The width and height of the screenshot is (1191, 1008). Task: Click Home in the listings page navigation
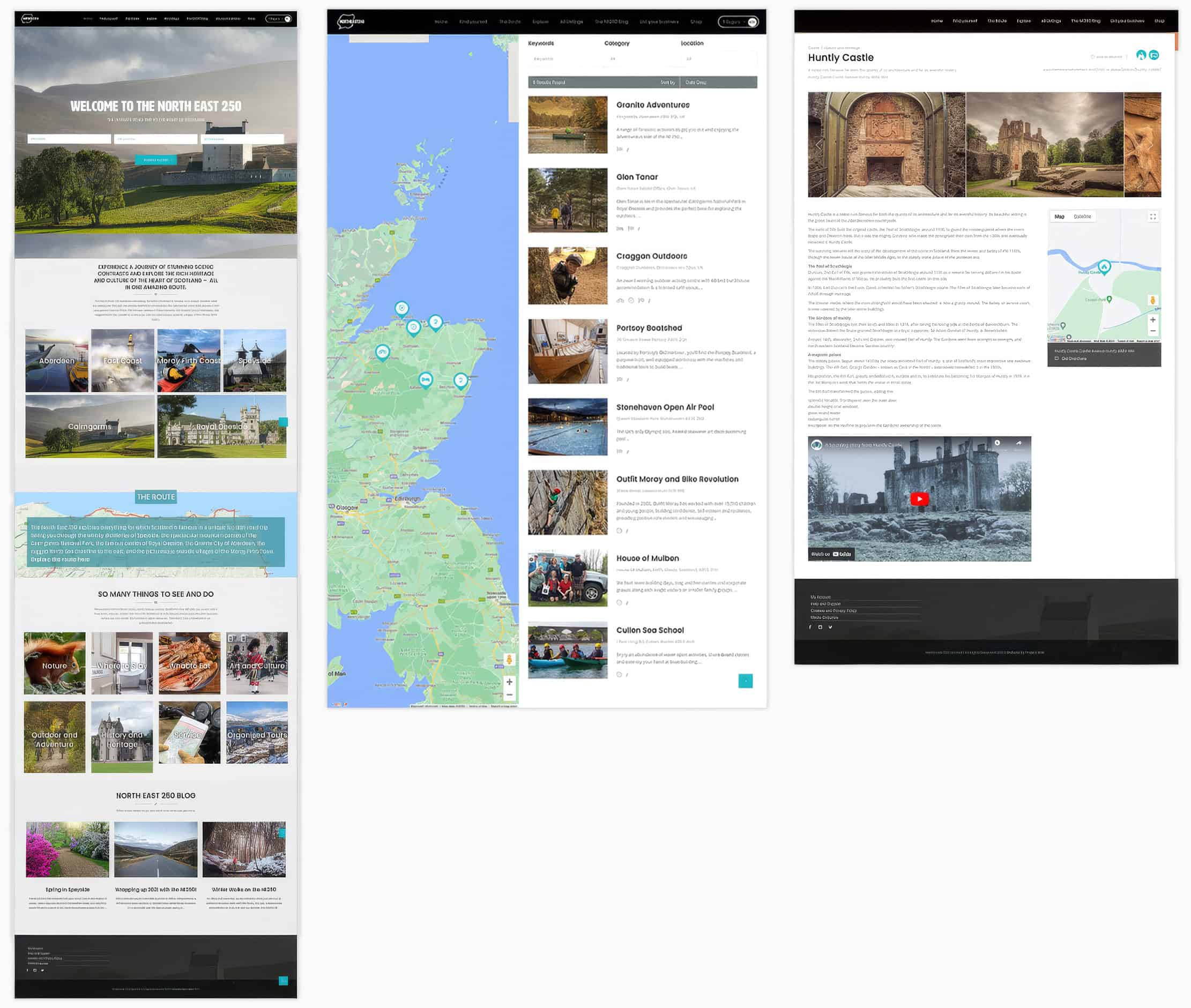tap(441, 22)
